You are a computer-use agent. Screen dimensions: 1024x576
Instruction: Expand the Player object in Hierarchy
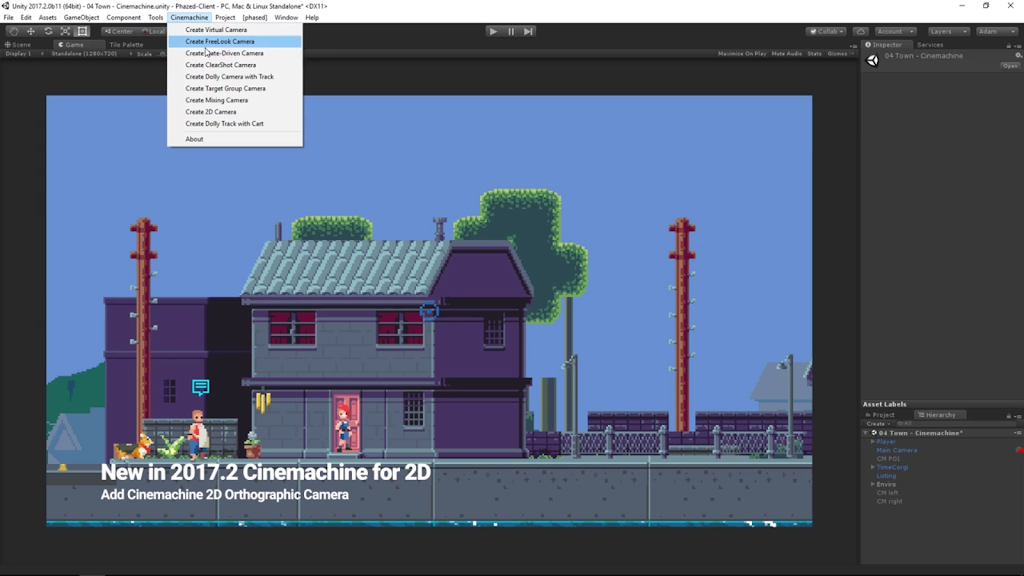[873, 441]
